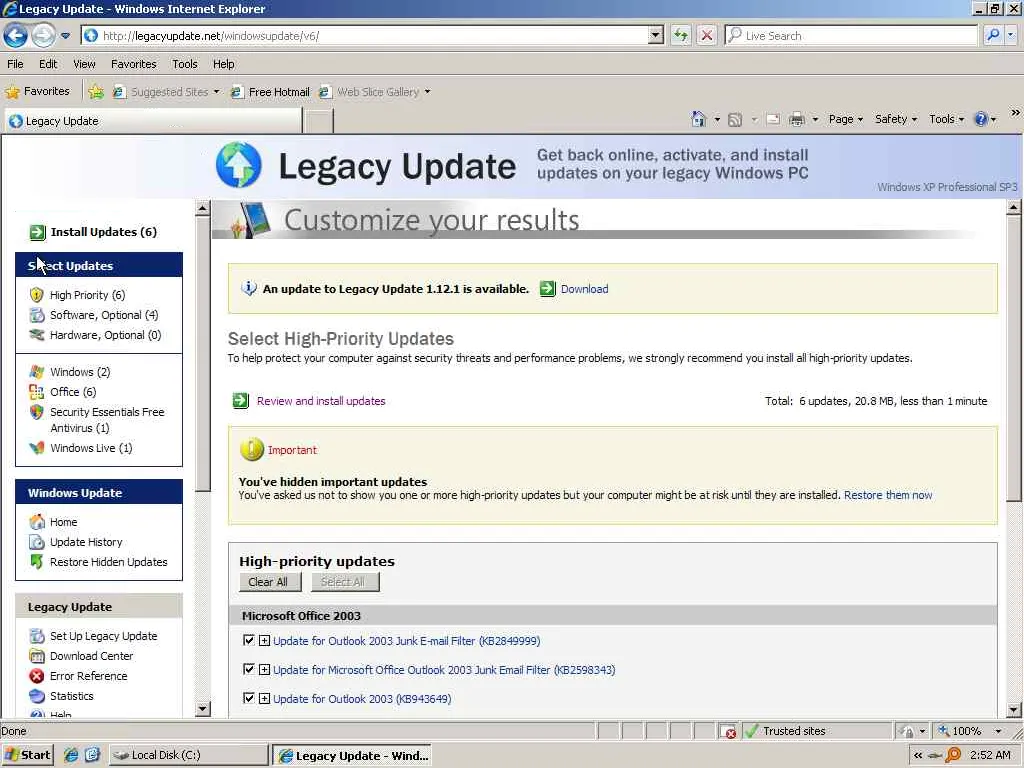1024x768 pixels.
Task: Expand details for KB2849999 update
Action: point(264,641)
